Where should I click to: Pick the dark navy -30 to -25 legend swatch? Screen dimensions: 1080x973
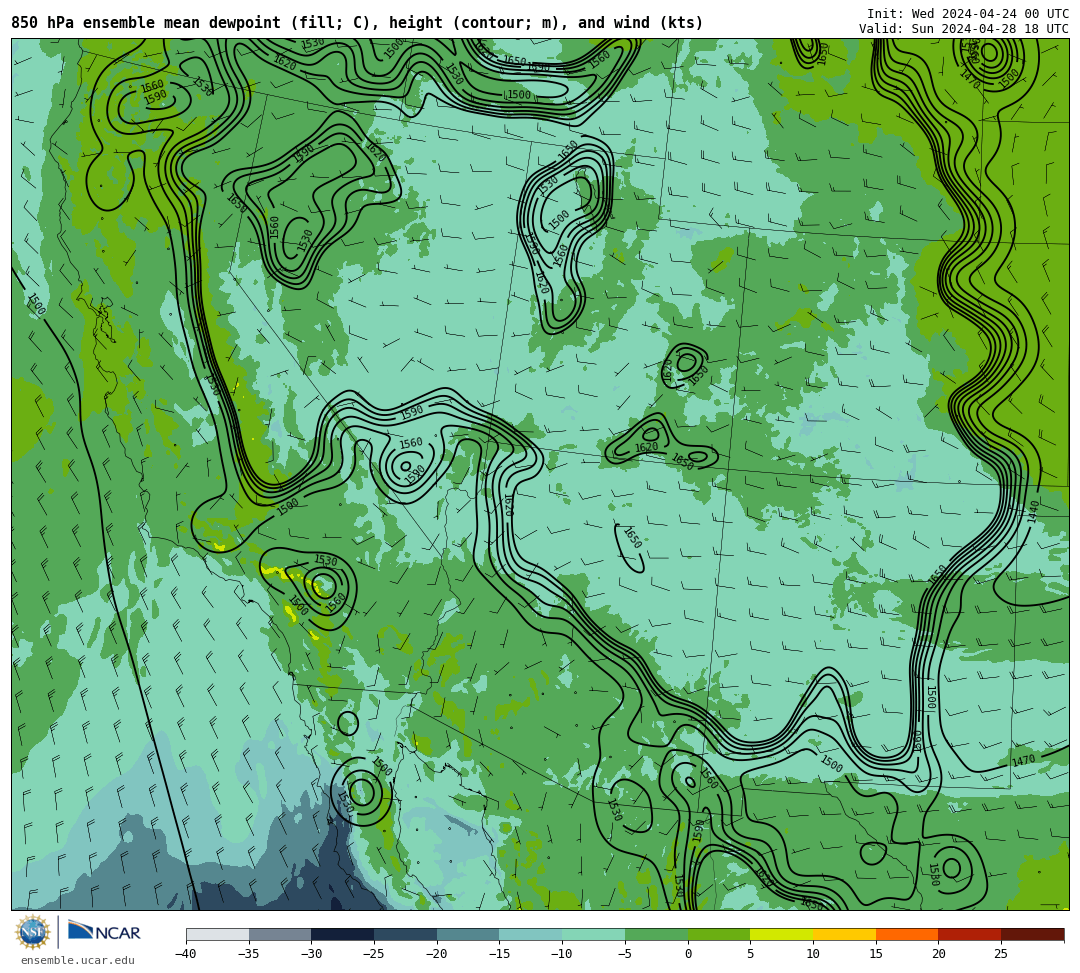[x=342, y=934]
